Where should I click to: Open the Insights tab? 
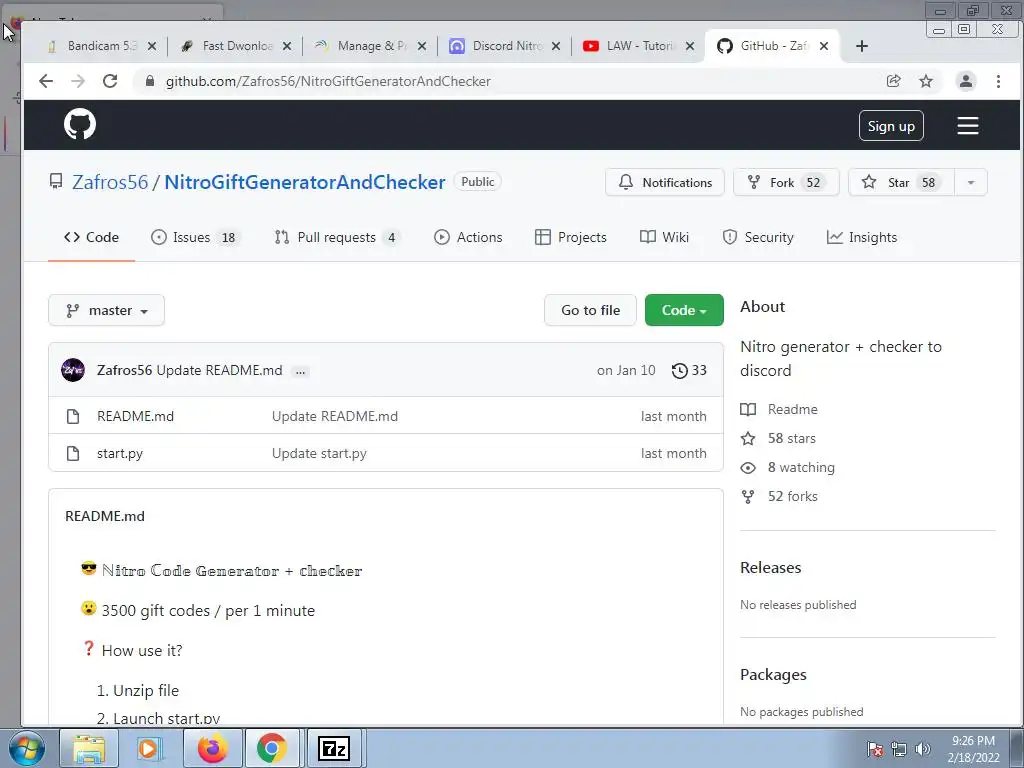pyautogui.click(x=862, y=237)
